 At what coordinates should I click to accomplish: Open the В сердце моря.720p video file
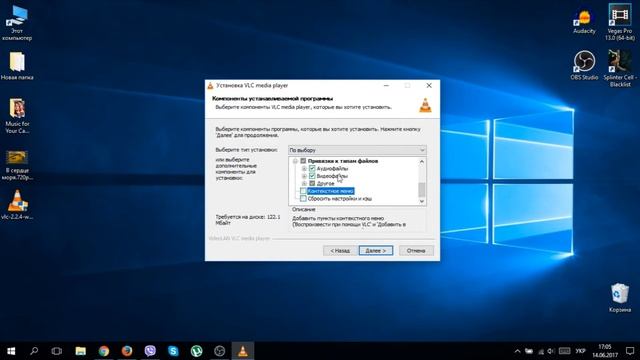click(17, 165)
